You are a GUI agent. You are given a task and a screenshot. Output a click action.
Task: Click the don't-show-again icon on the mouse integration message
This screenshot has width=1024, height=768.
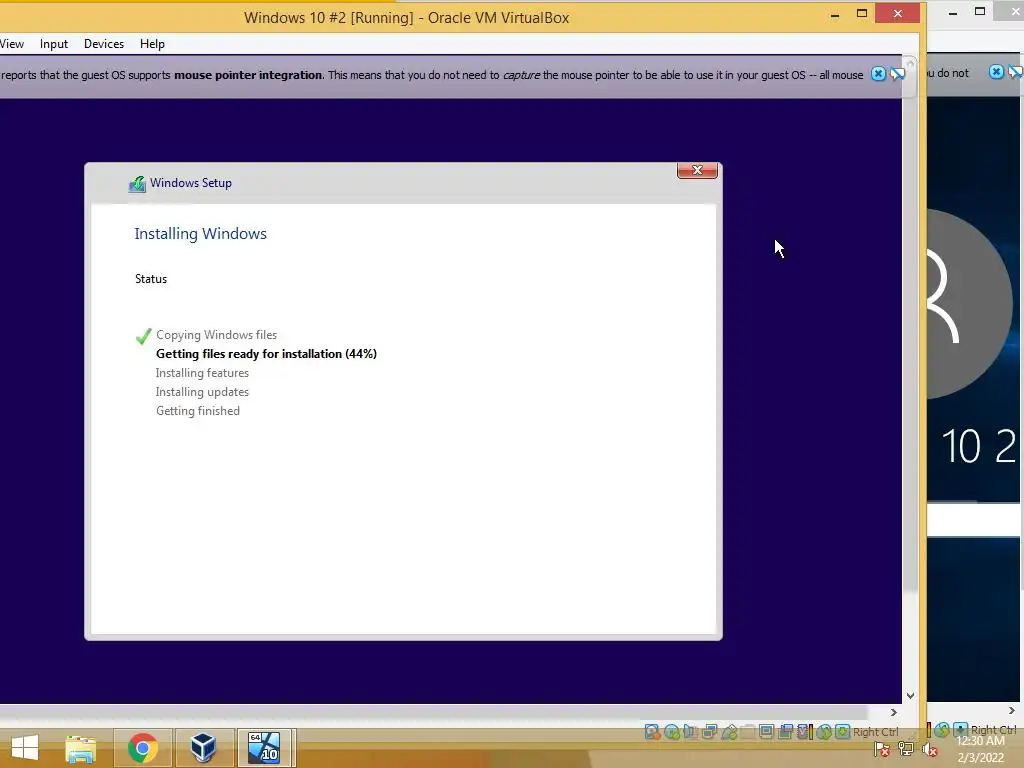[898, 74]
